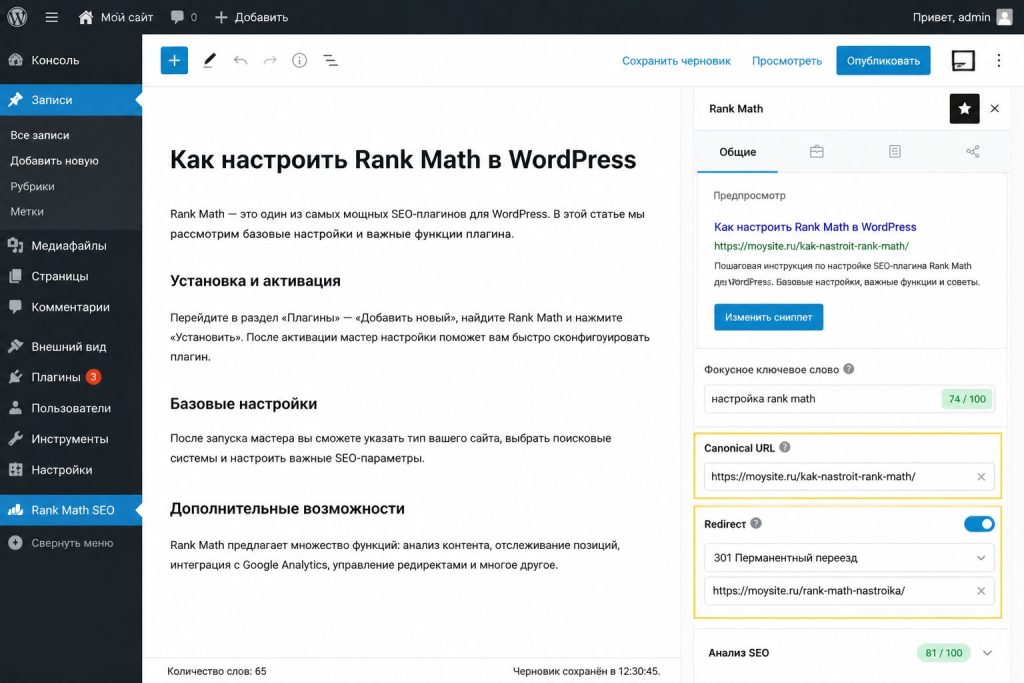Screen dimensions: 1024x683
Task: Switch to the Общие tab
Action: 737,152
